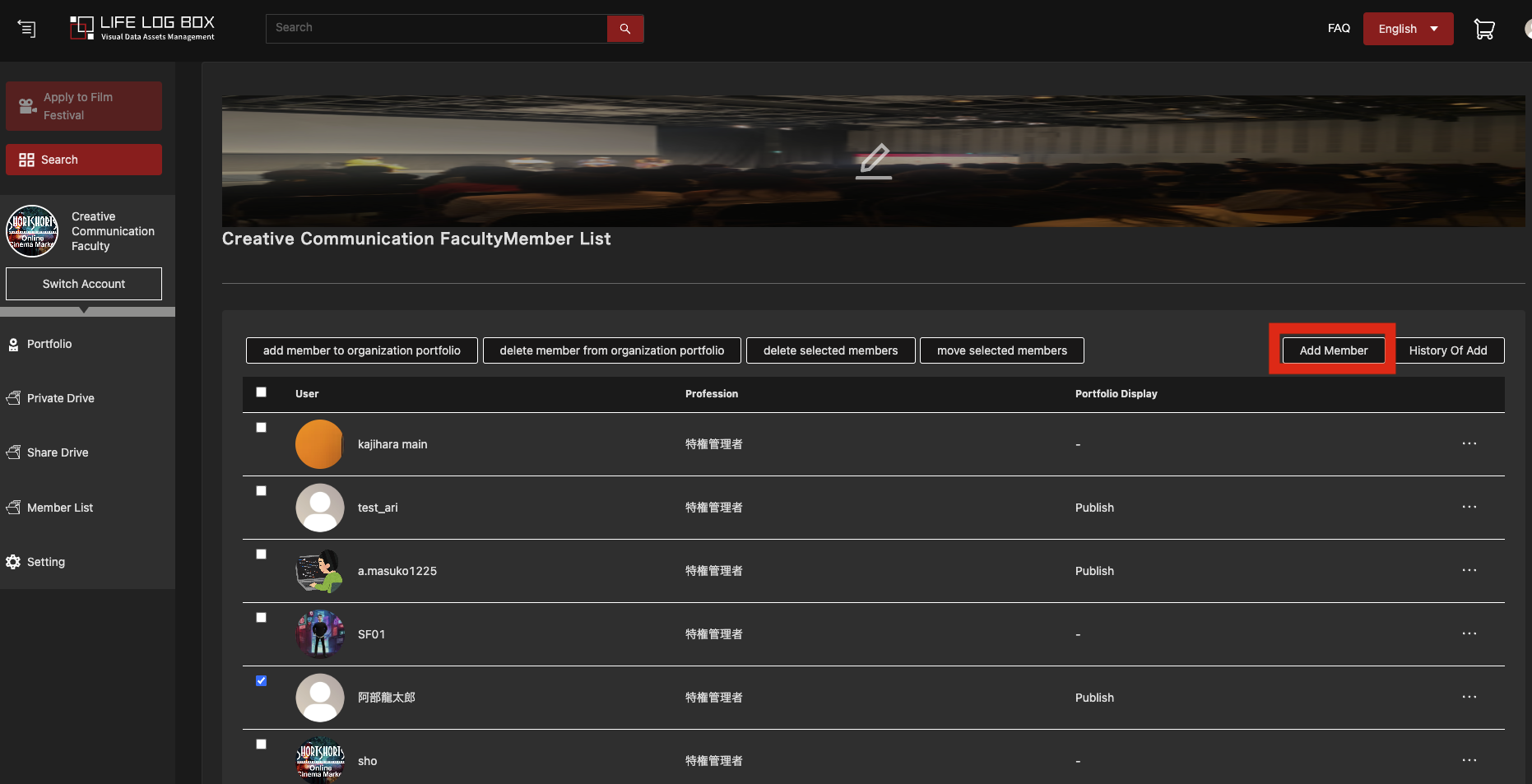Check the box for kajihara main

261,428
